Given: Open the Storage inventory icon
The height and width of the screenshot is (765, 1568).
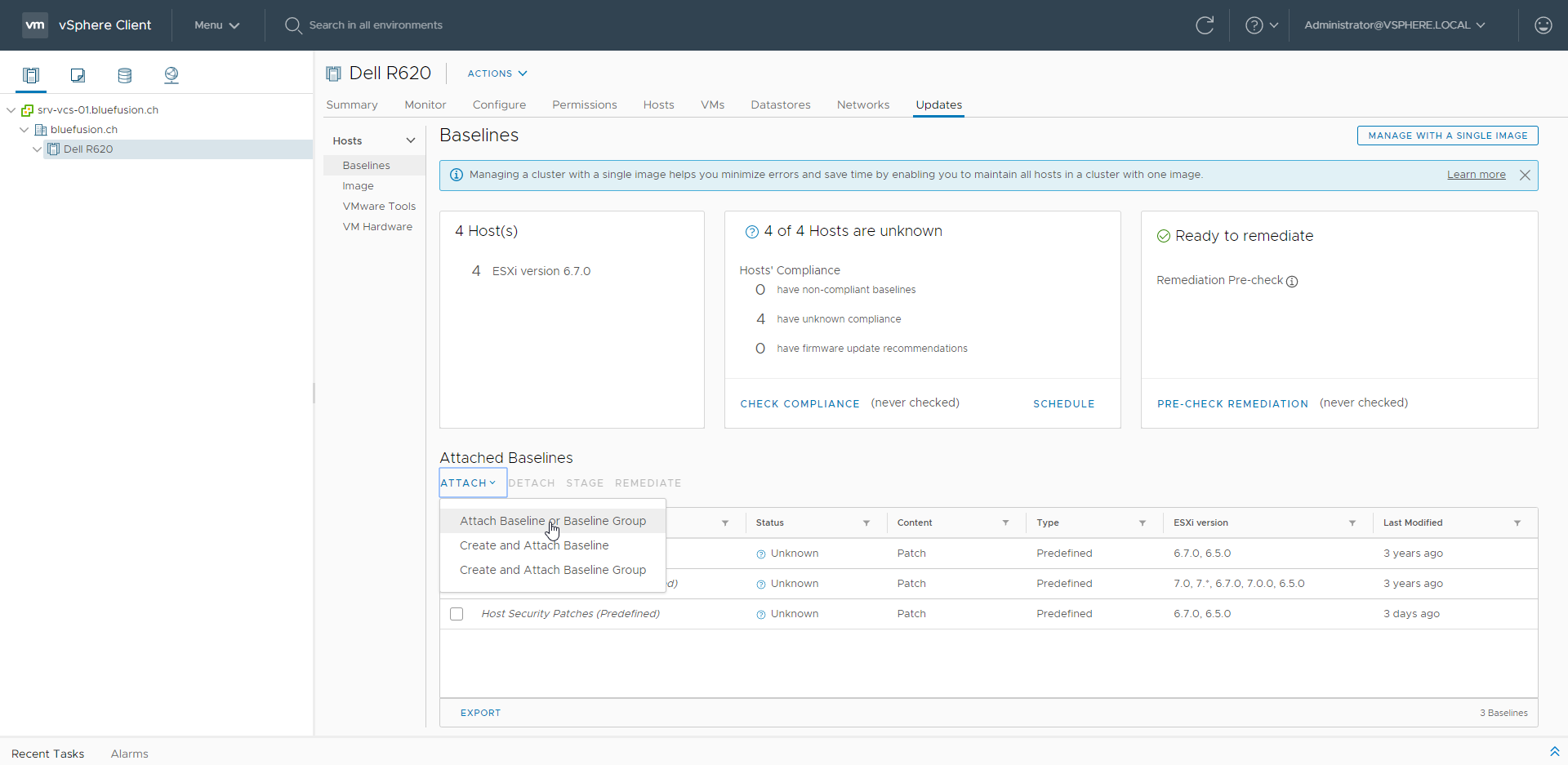Looking at the screenshot, I should [x=124, y=75].
